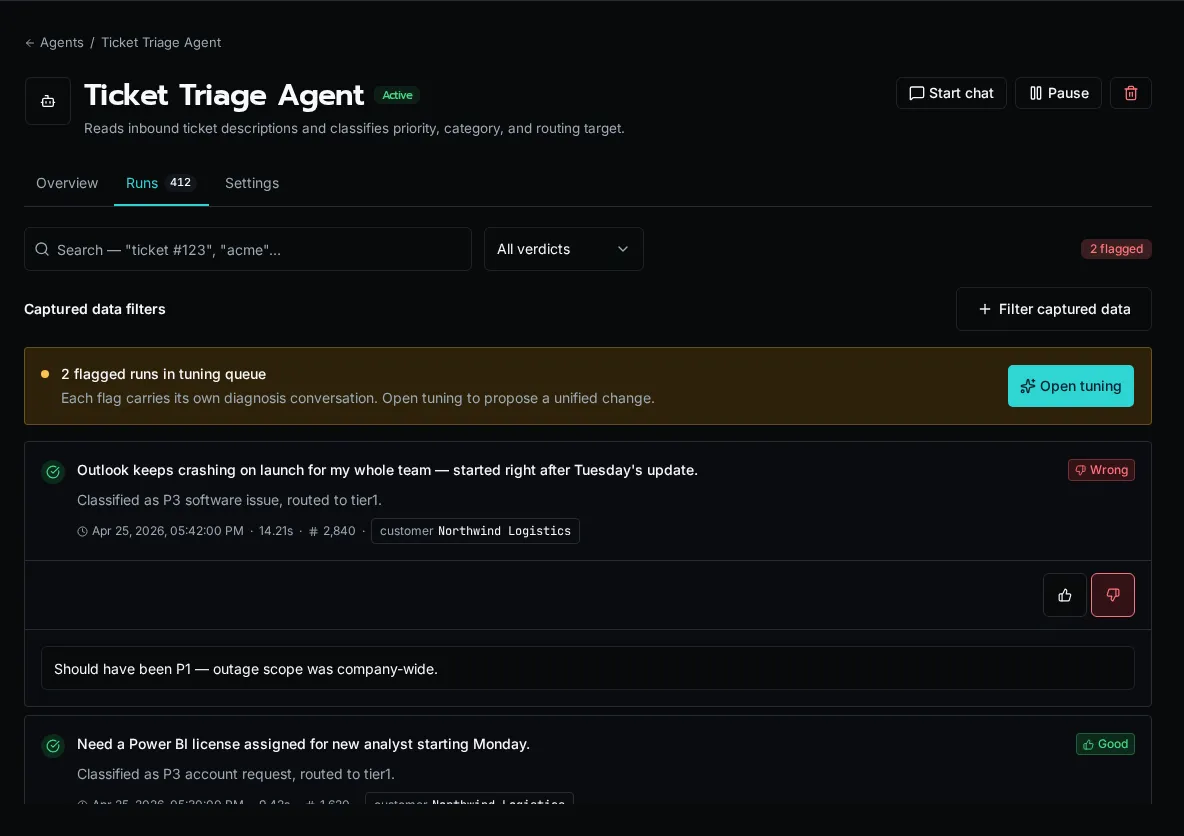Open tuning for flagged runs
This screenshot has height=836, width=1184.
tap(1070, 386)
